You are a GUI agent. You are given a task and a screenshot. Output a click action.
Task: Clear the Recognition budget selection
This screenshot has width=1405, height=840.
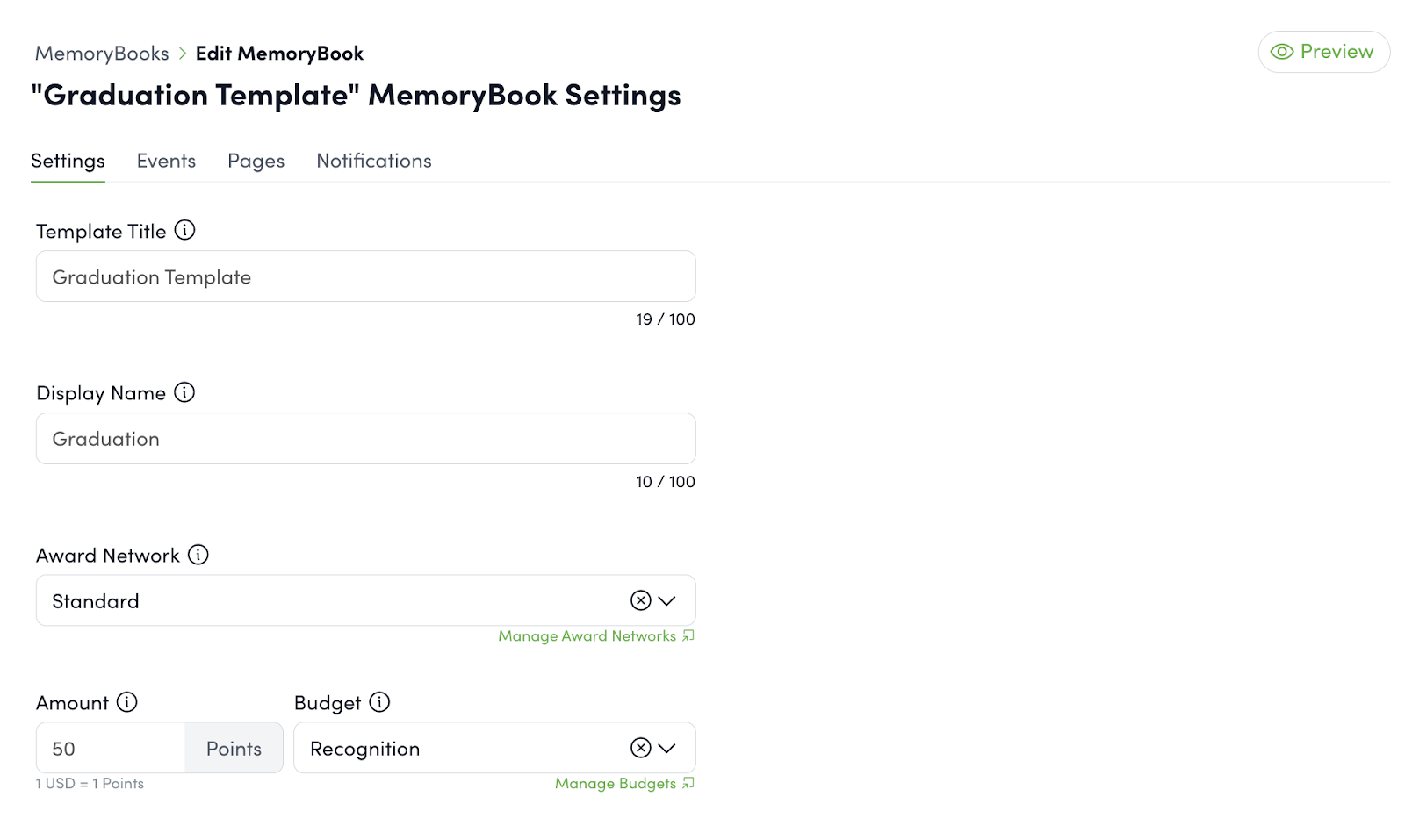pos(641,748)
